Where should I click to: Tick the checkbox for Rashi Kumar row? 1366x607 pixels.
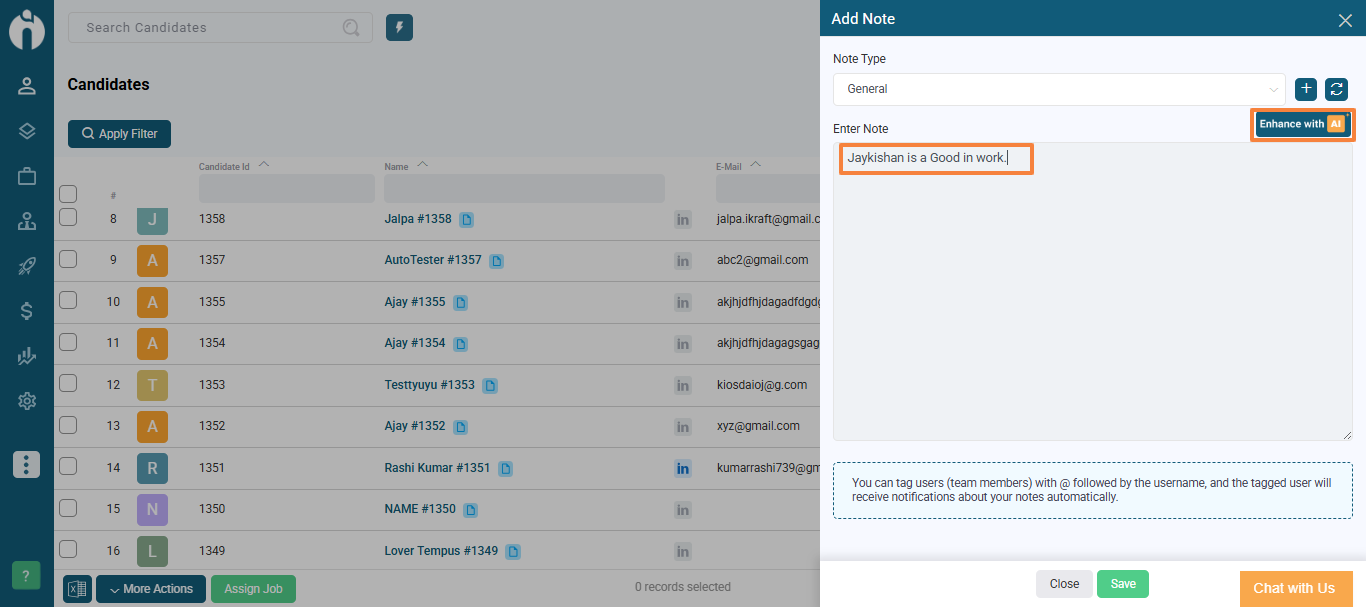[x=68, y=467]
